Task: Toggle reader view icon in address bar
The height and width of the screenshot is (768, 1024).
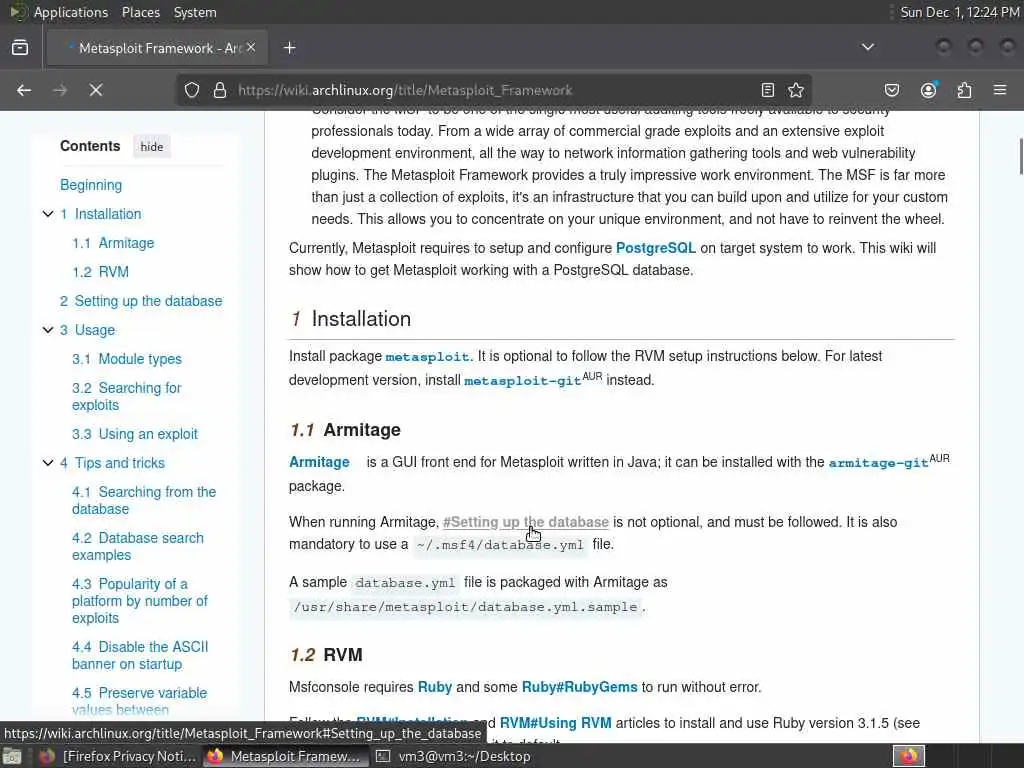Action: (x=768, y=90)
